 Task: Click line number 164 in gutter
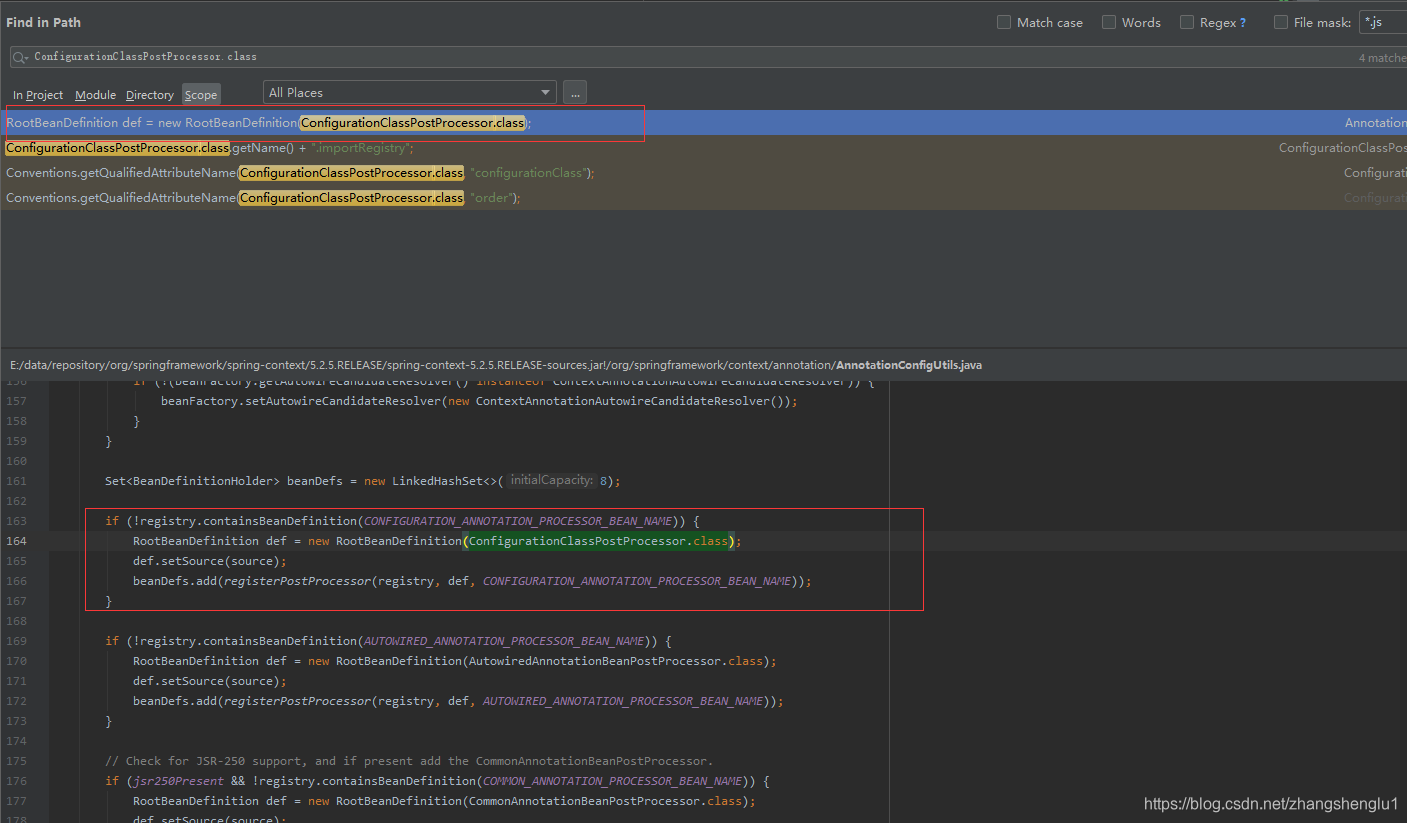point(17,541)
